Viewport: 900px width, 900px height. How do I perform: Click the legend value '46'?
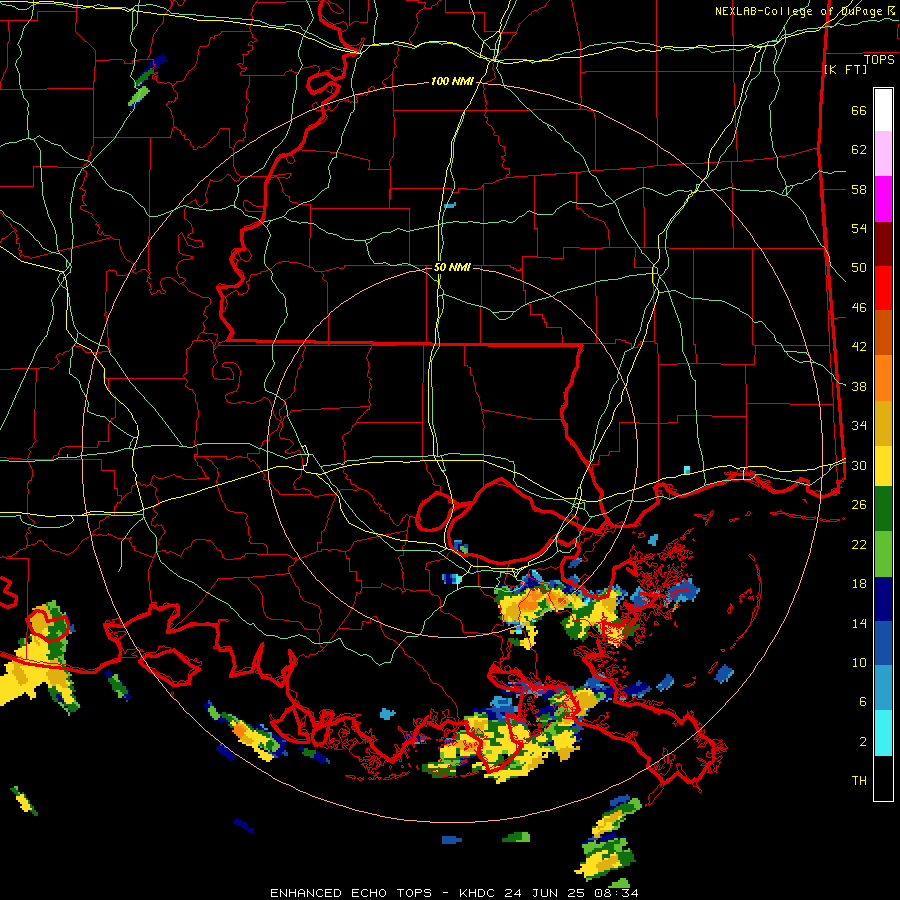tap(859, 308)
